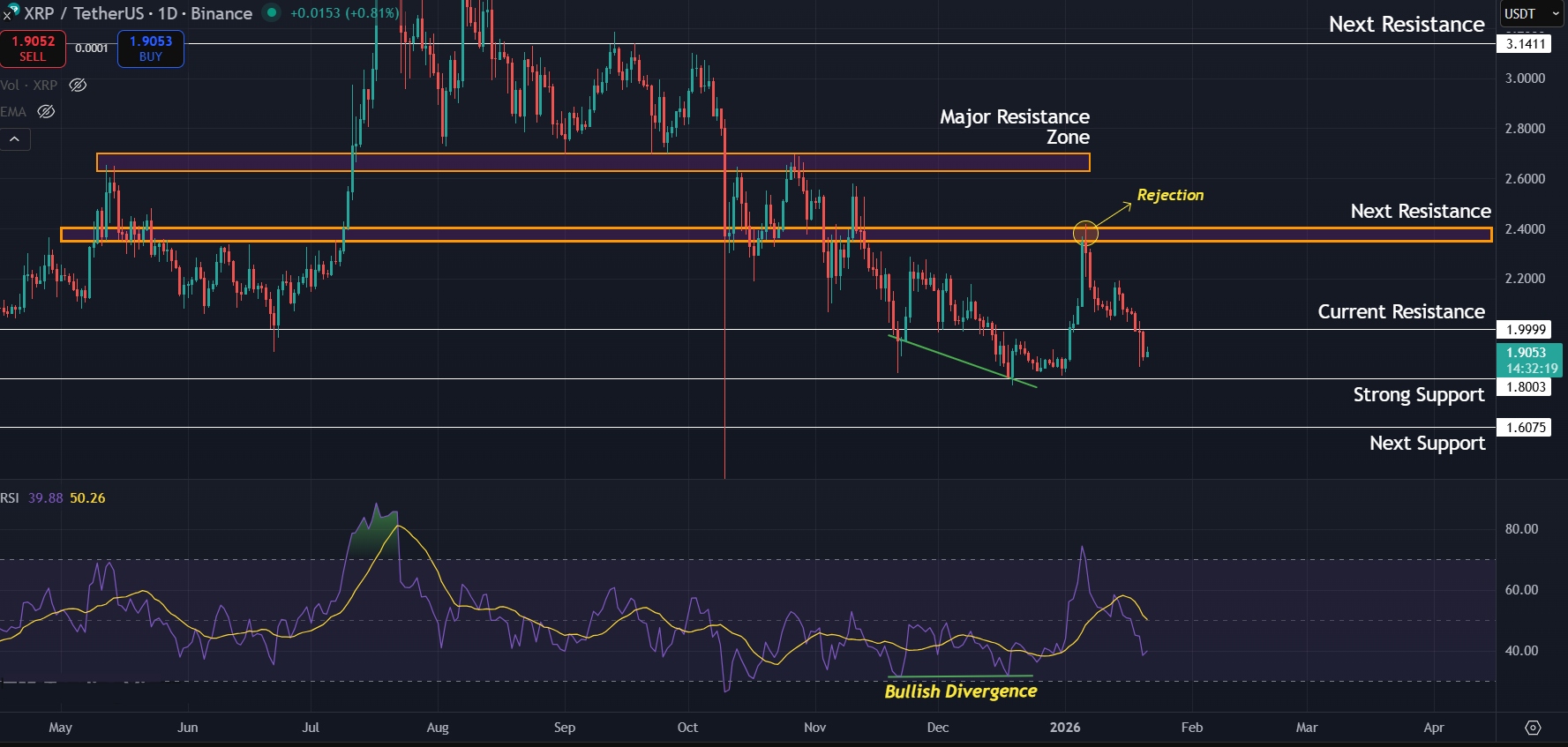Viewport: 1568px width, 747px height.
Task: Click the 'Rejection' text annotation
Action: [x=1170, y=195]
